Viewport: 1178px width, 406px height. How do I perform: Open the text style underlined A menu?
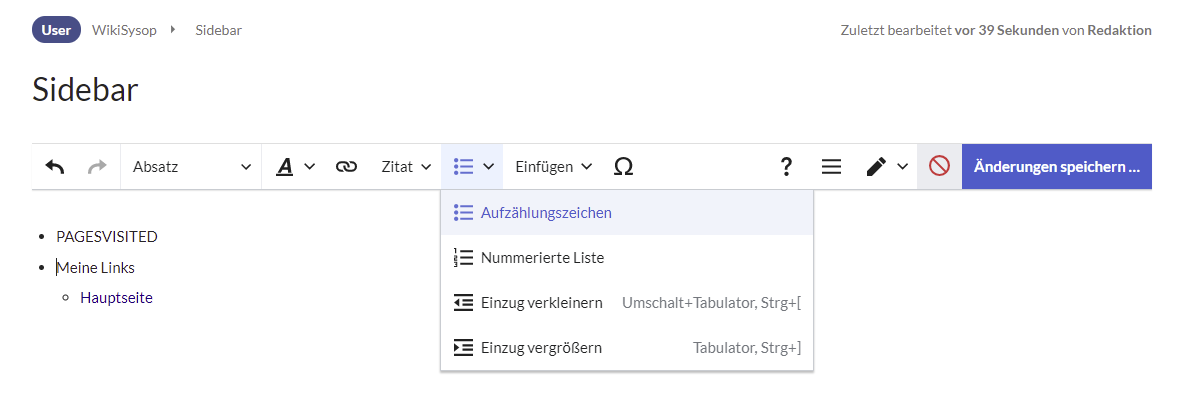[294, 167]
